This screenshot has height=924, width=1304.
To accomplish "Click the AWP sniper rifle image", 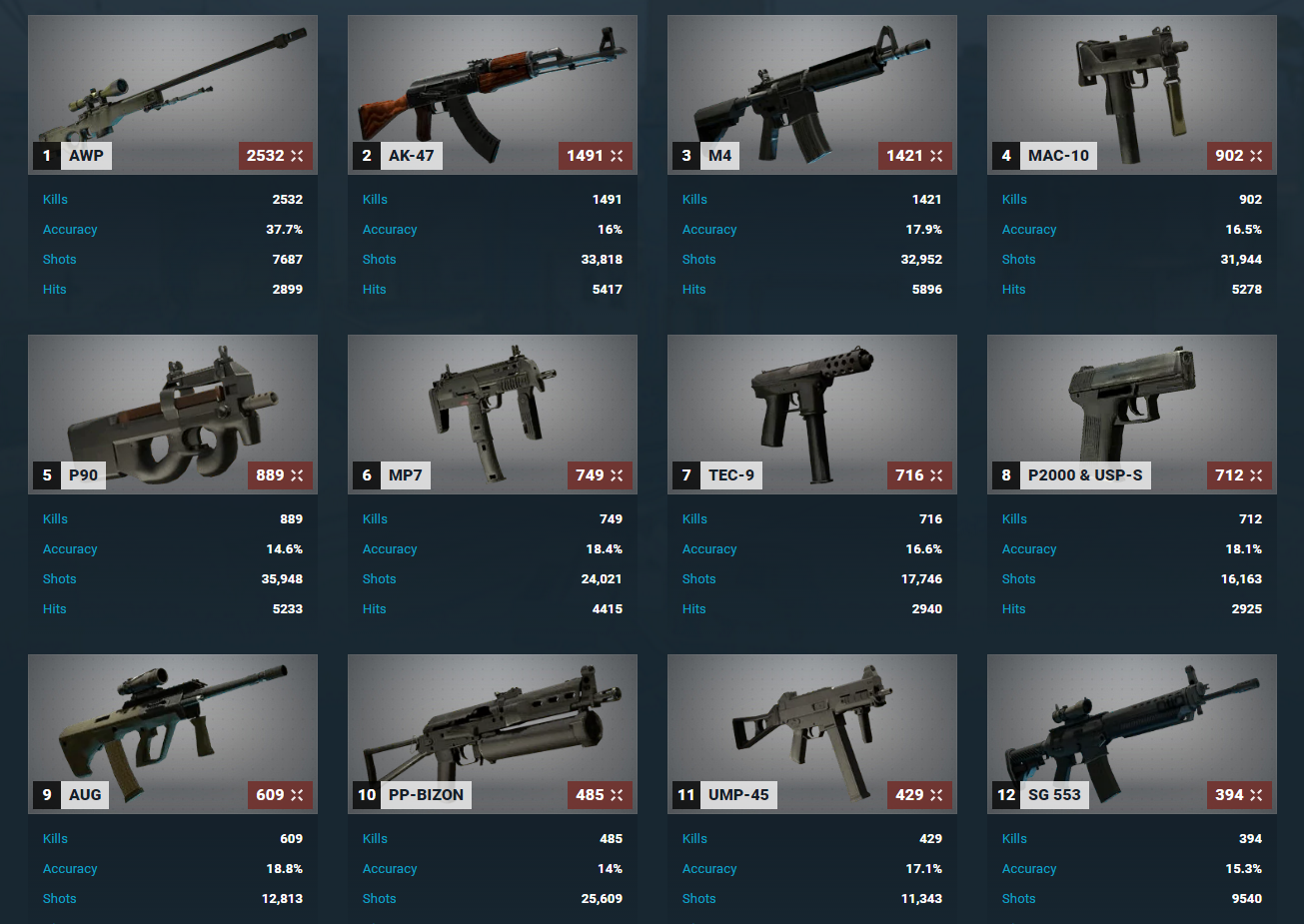I will [173, 95].
